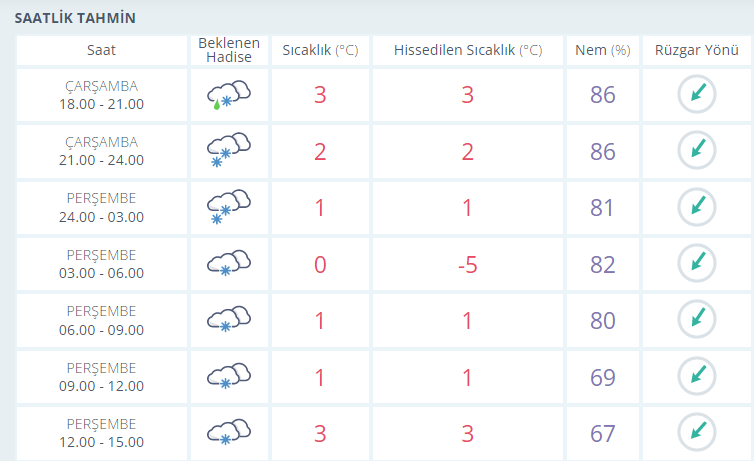Click the Nem (%) column header

603,50
